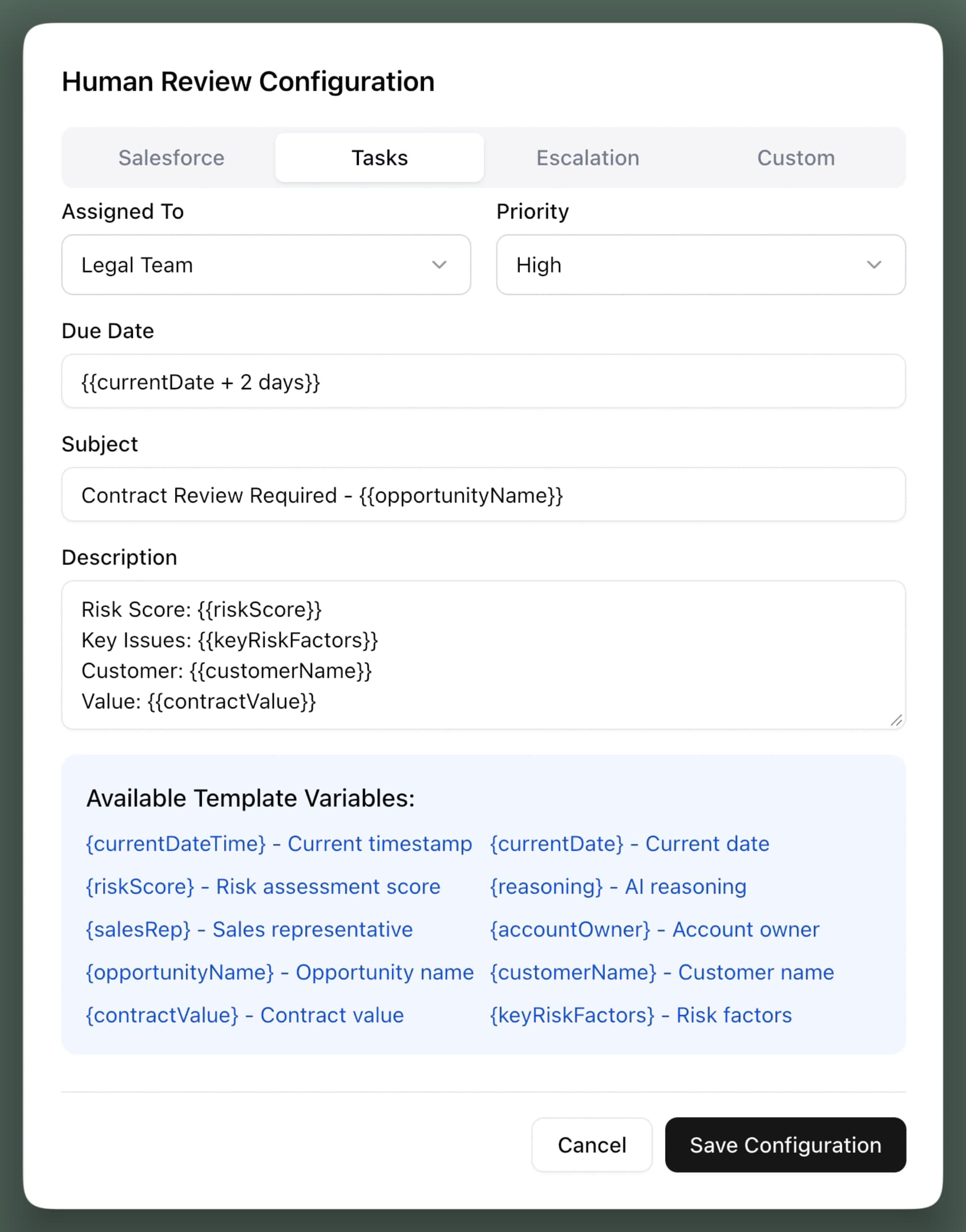966x1232 pixels.
Task: Go to the Custom tab
Action: coord(796,157)
